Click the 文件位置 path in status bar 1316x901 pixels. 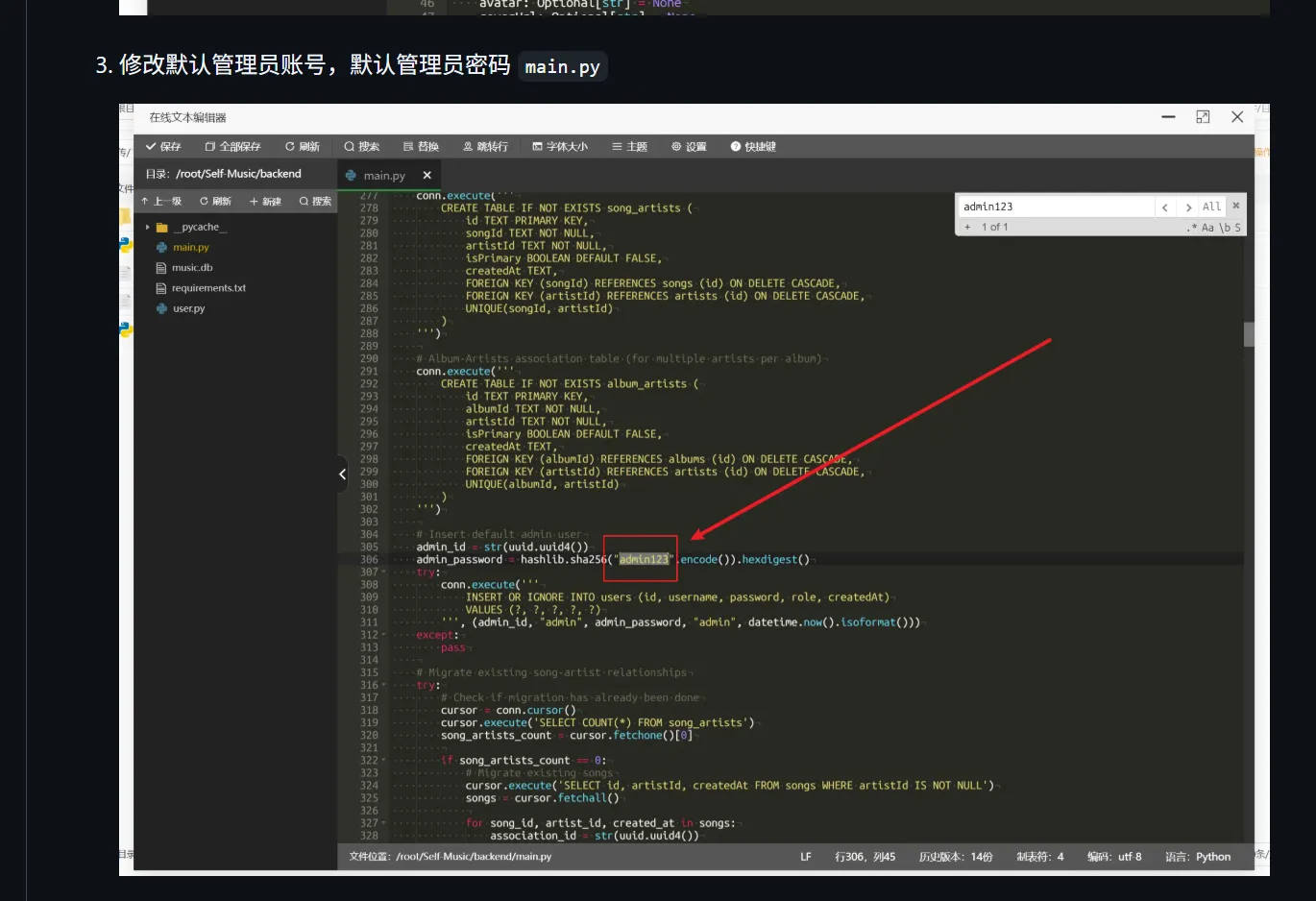[x=451, y=857]
